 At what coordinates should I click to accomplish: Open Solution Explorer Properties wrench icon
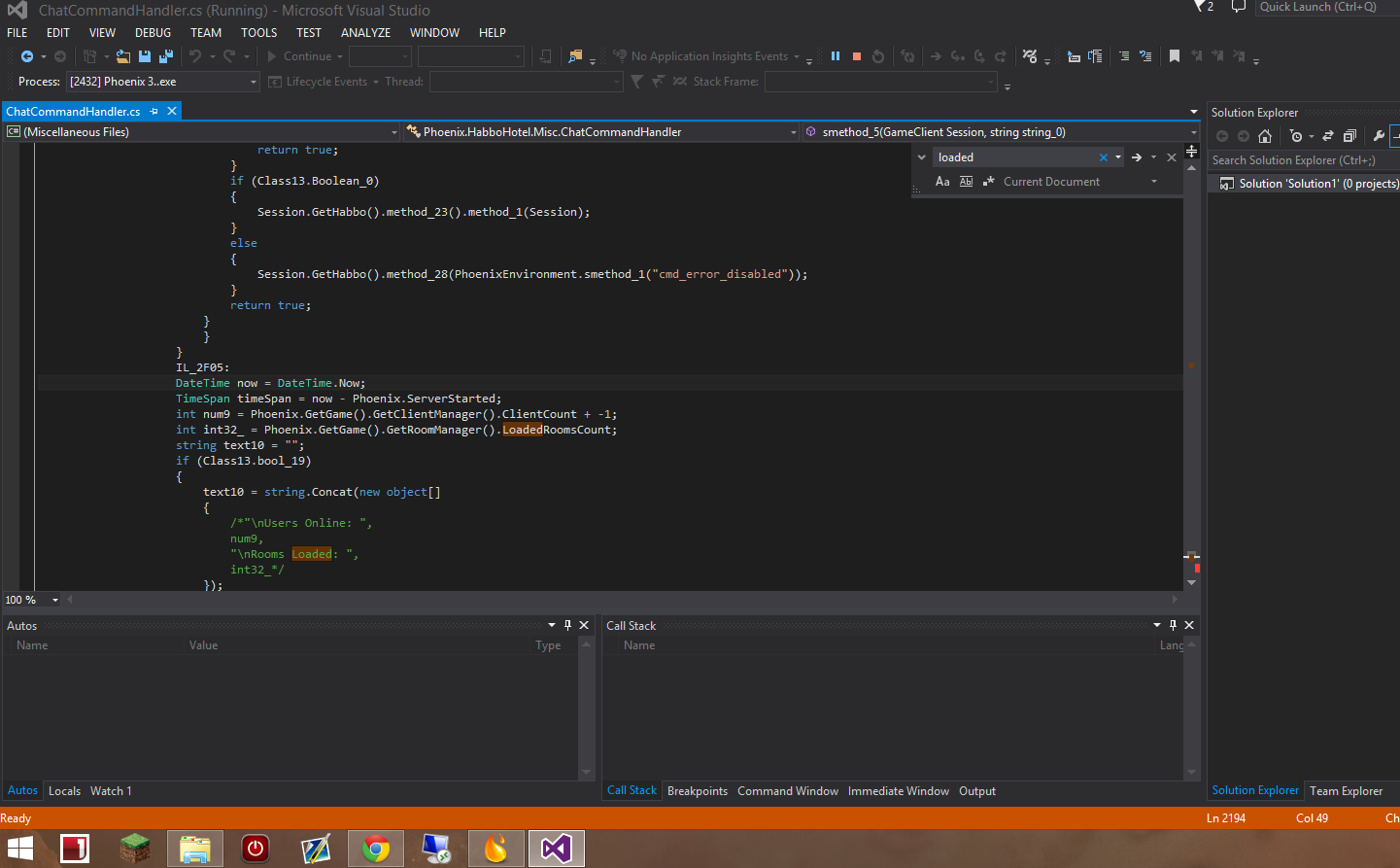coord(1378,136)
